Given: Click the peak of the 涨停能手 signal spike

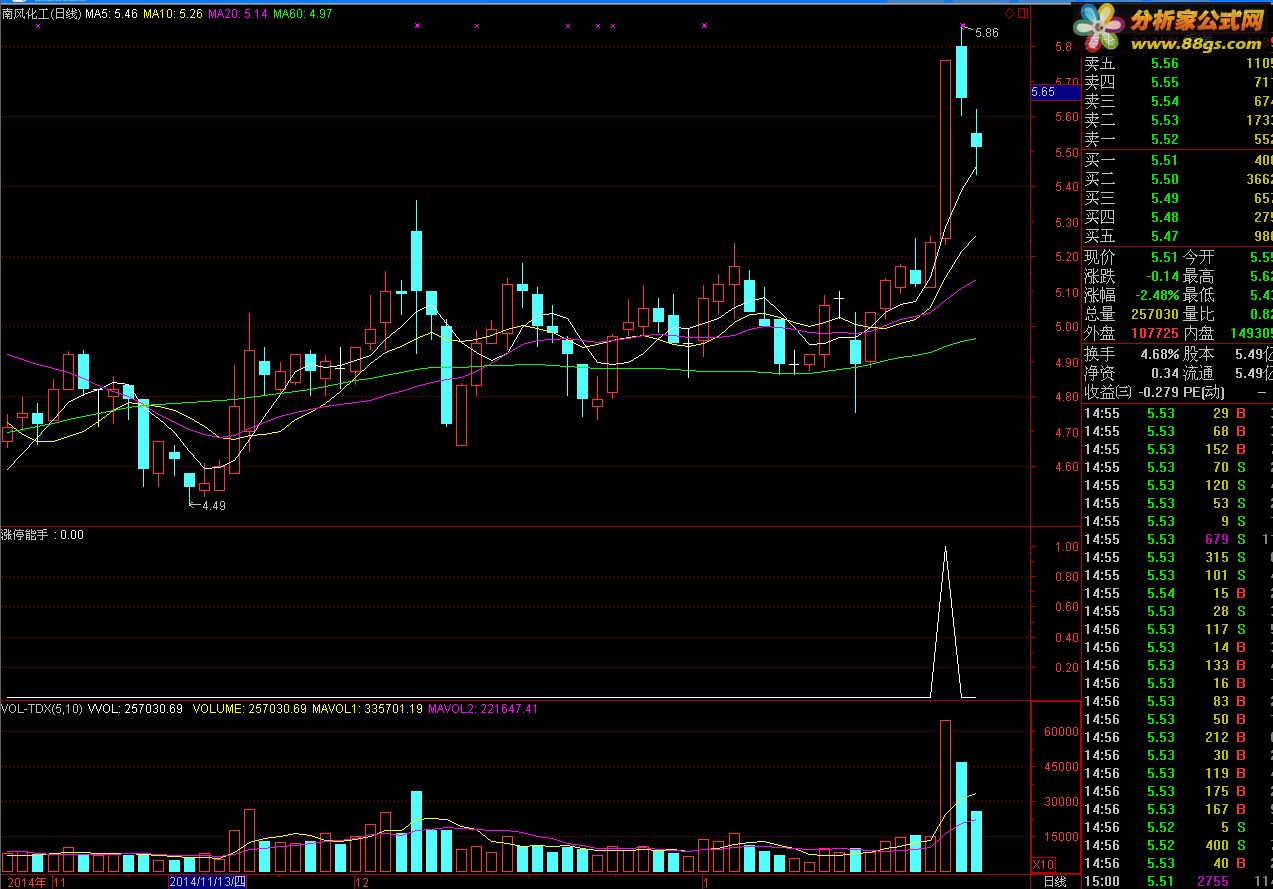Looking at the screenshot, I should point(945,549).
